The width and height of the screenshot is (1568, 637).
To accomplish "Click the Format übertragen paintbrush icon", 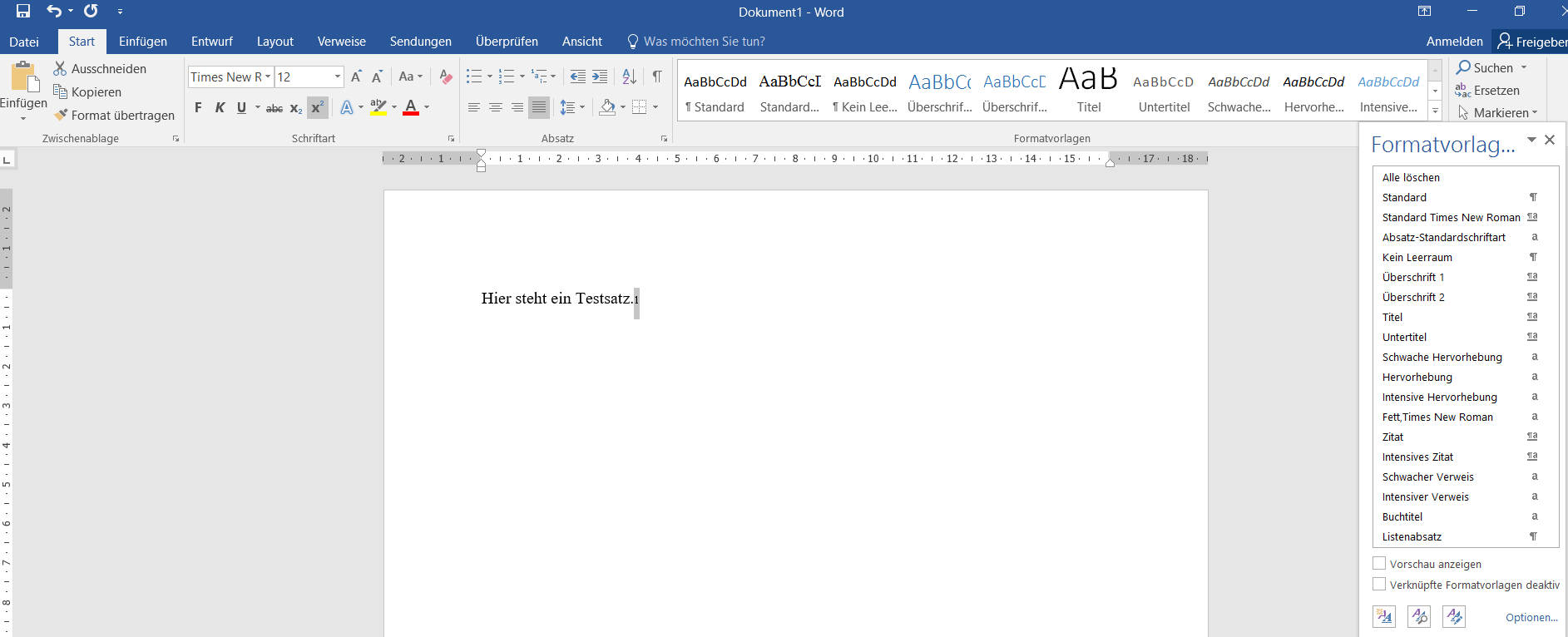I will (x=61, y=115).
